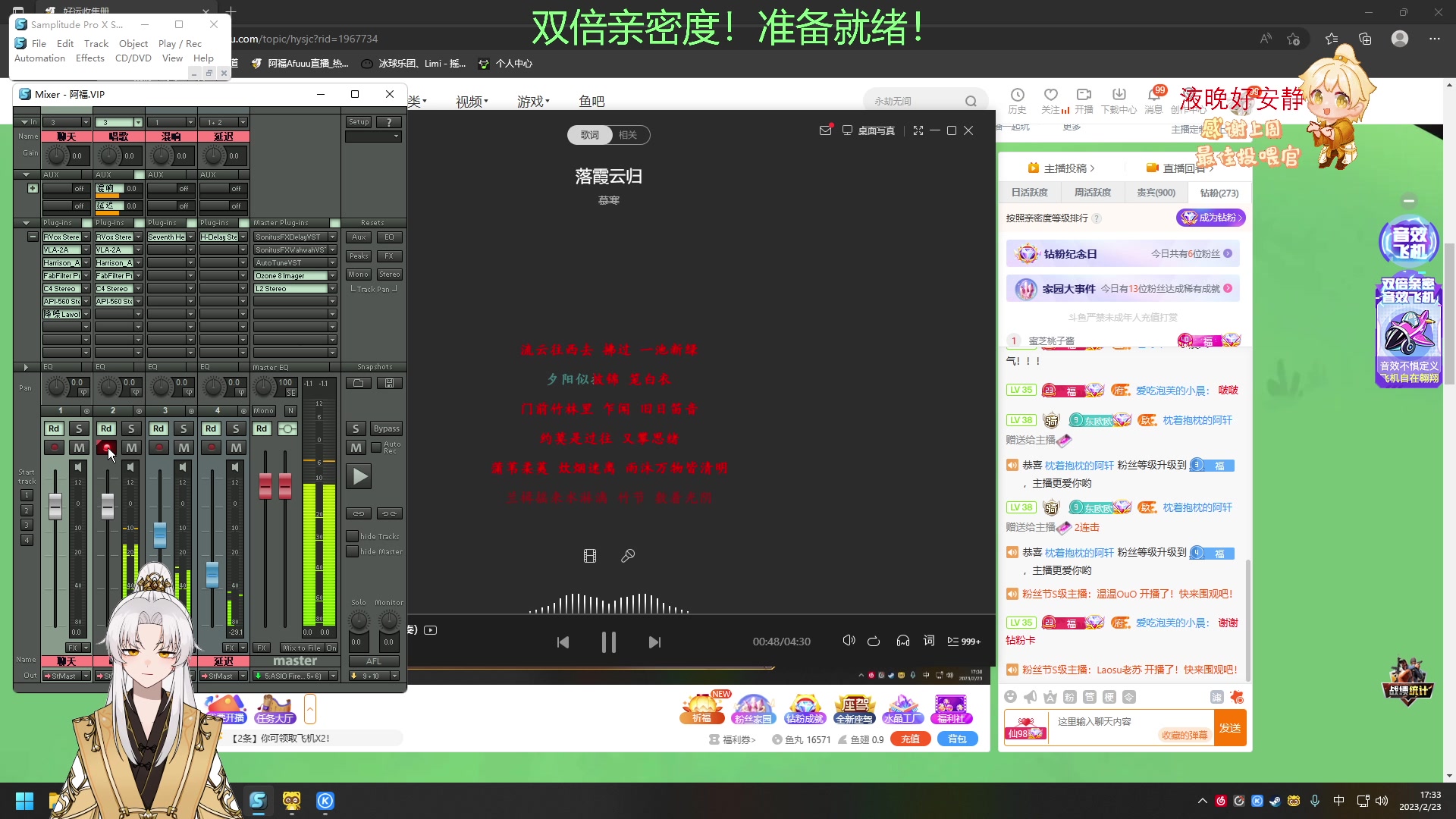
Task: Open the load snapshot folder icon
Action: point(358,383)
